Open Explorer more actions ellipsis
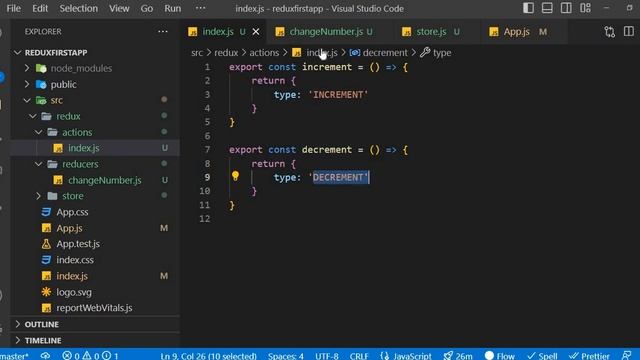 pyautogui.click(x=162, y=31)
